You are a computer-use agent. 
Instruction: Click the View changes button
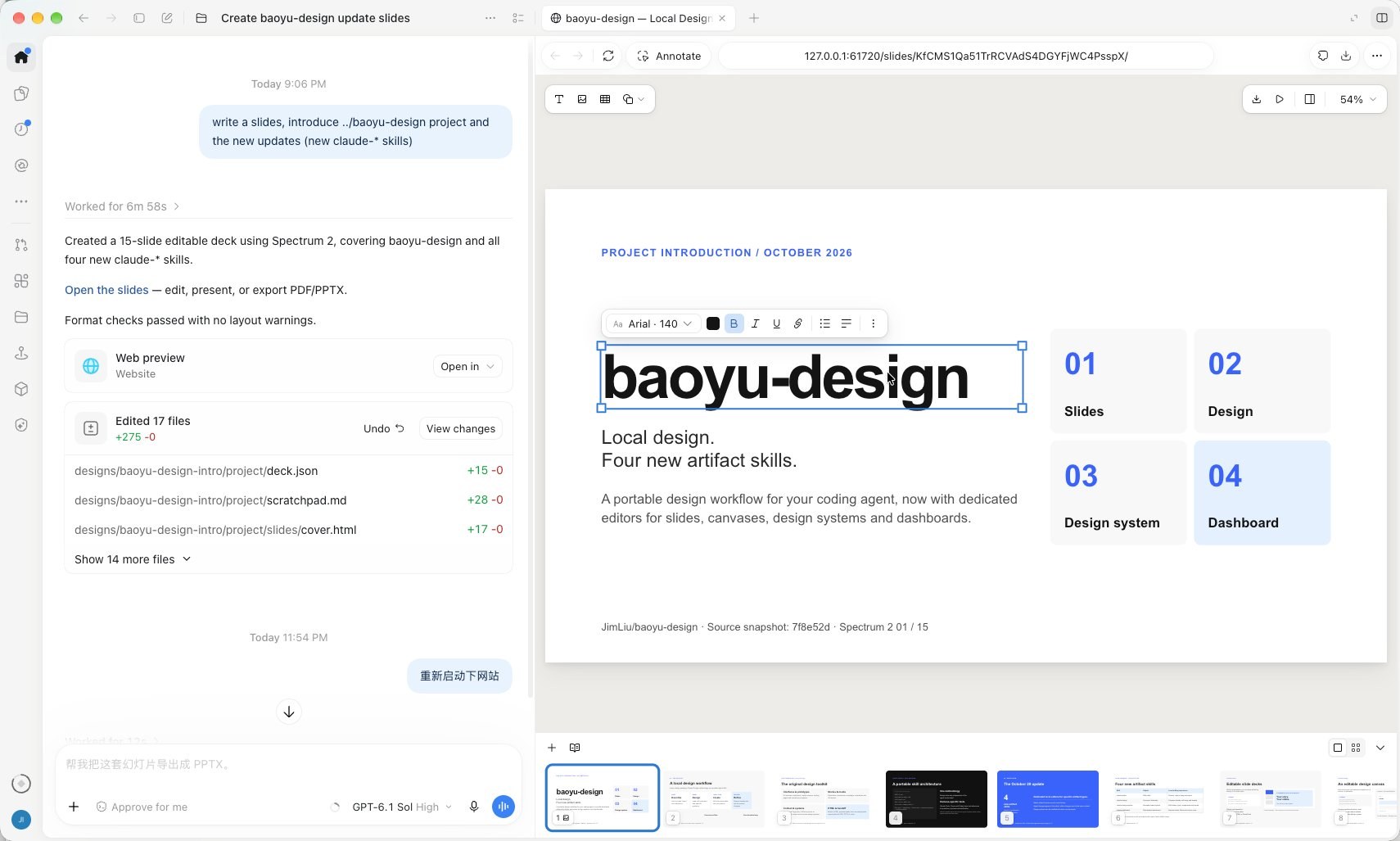tap(461, 428)
